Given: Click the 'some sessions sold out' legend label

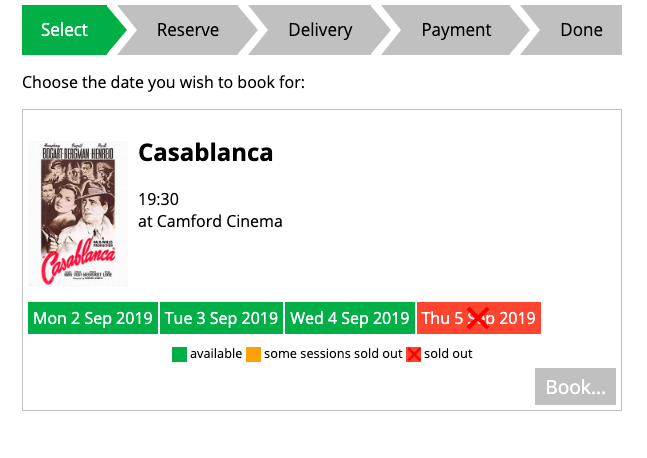Looking at the screenshot, I should click(333, 354).
